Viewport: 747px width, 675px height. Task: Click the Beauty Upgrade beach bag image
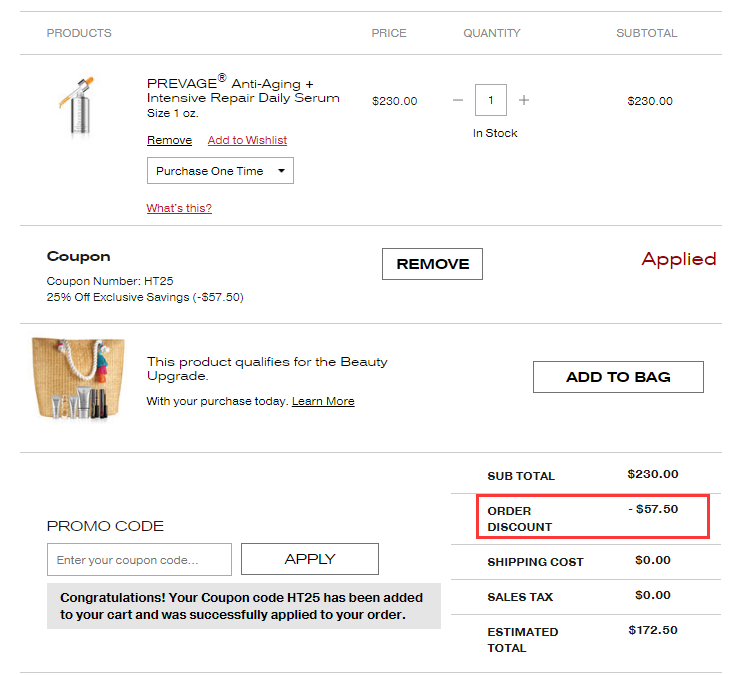pos(78,379)
